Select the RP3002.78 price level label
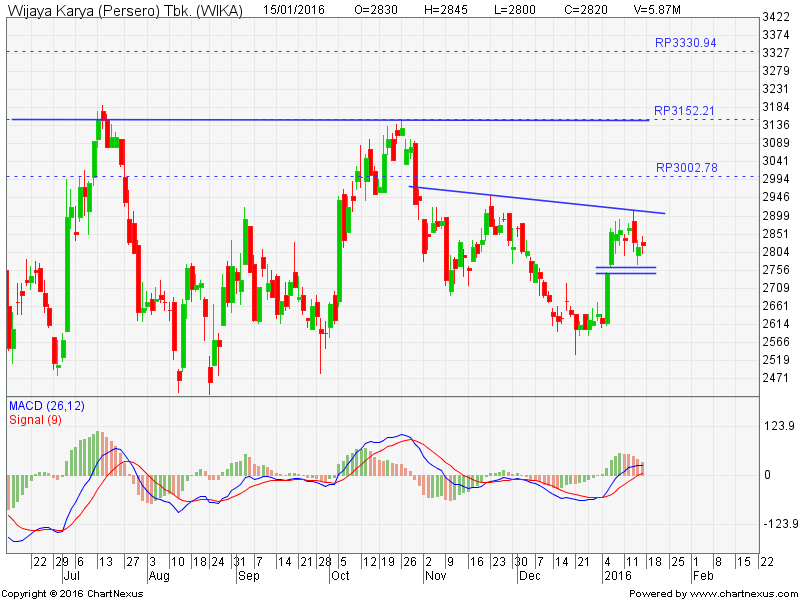The height and width of the screenshot is (600, 800). [x=685, y=168]
